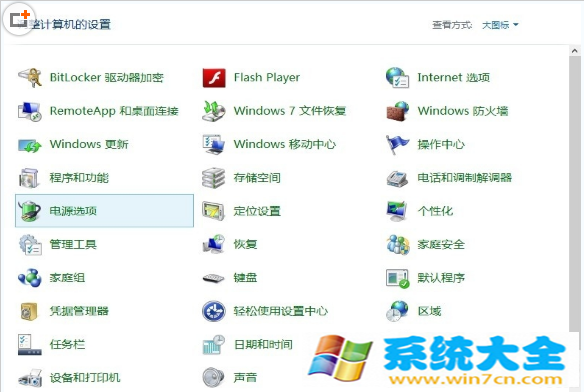Open the 默认程序 icon
Image resolution: width=584 pixels, height=392 pixels.
(398, 279)
